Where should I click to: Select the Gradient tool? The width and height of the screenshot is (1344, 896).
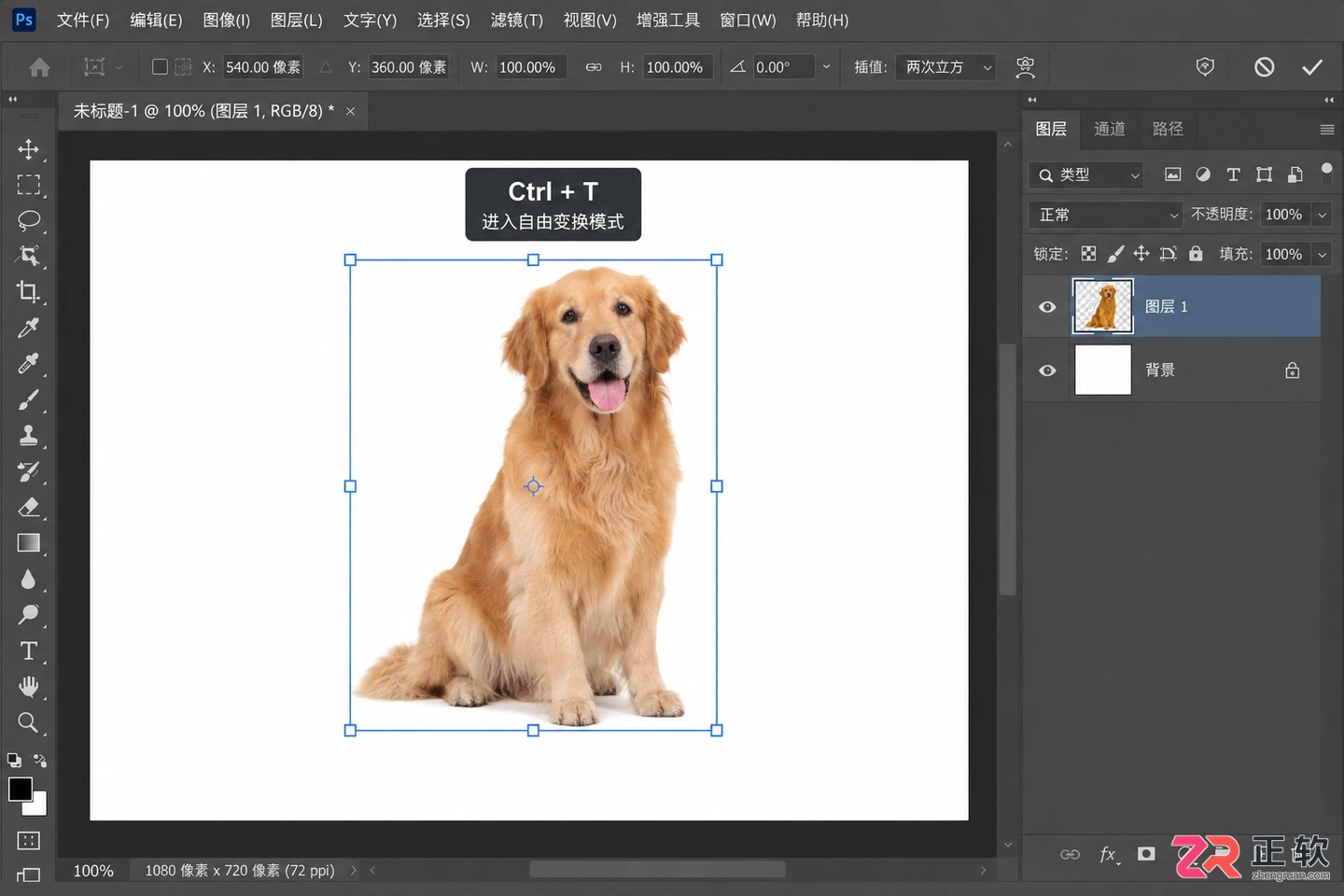tap(28, 543)
